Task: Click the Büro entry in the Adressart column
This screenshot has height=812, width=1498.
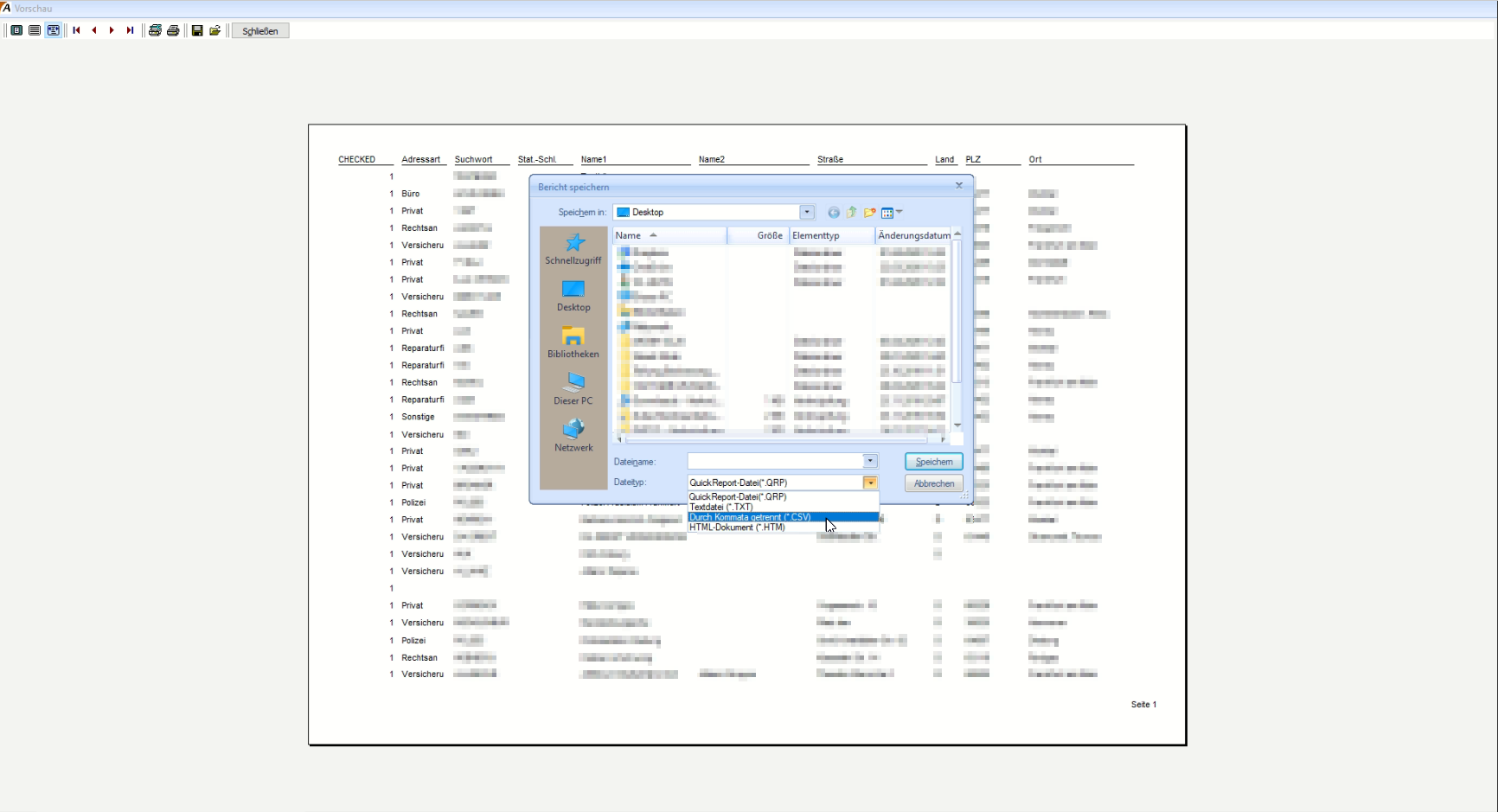Action: point(410,194)
